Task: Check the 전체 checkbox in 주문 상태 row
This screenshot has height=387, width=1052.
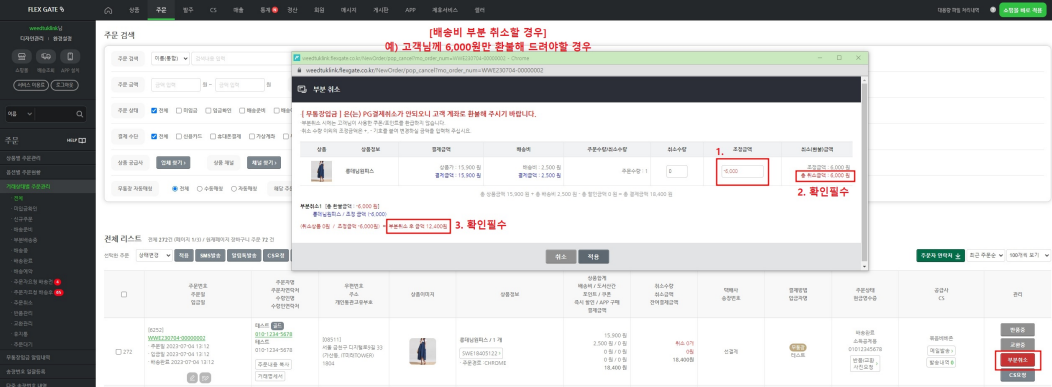Action: [x=154, y=111]
